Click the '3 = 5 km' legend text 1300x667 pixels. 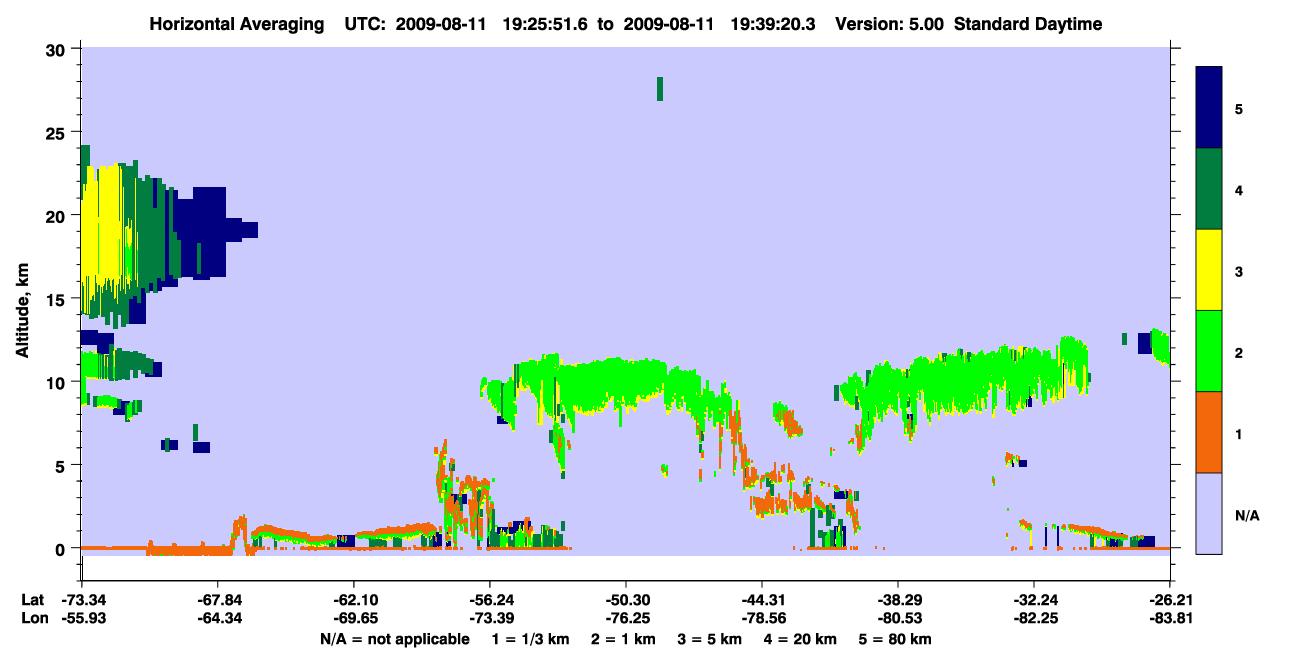coord(710,639)
